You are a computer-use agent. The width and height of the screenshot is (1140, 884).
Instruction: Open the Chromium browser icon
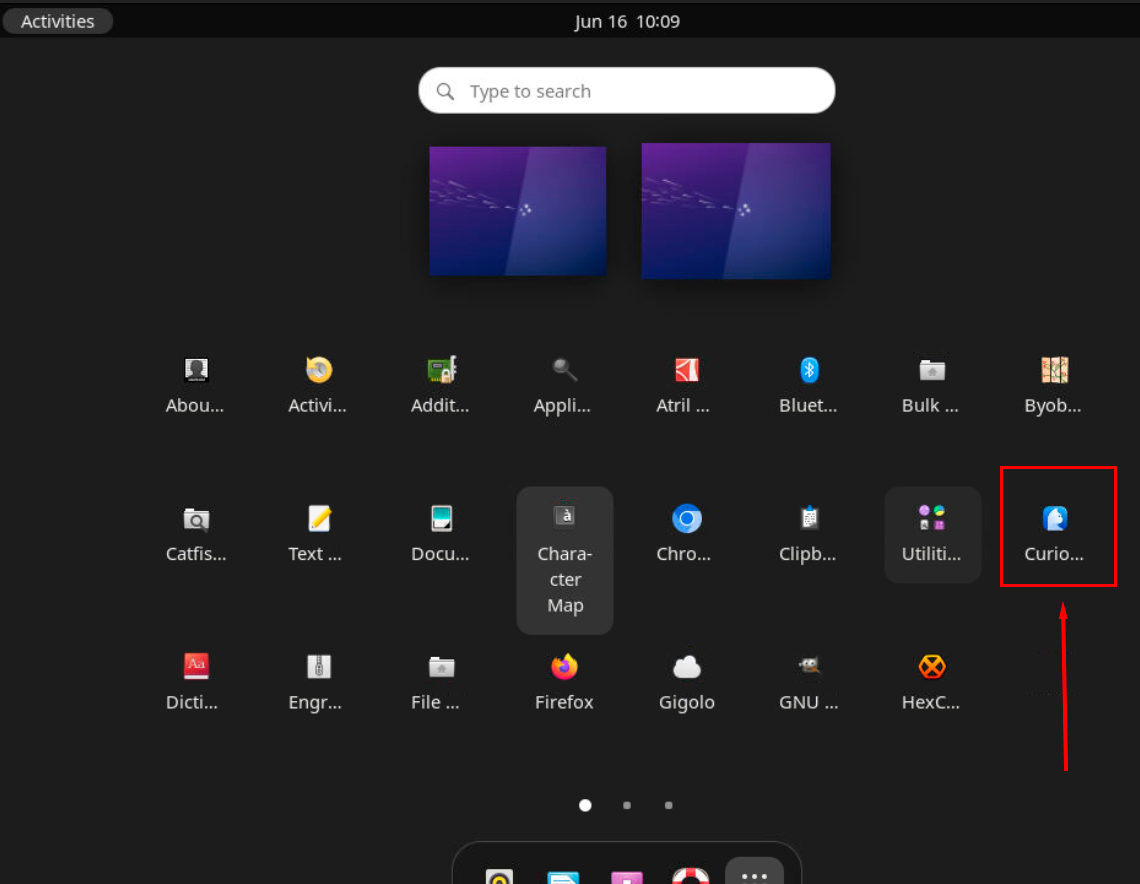coord(686,519)
